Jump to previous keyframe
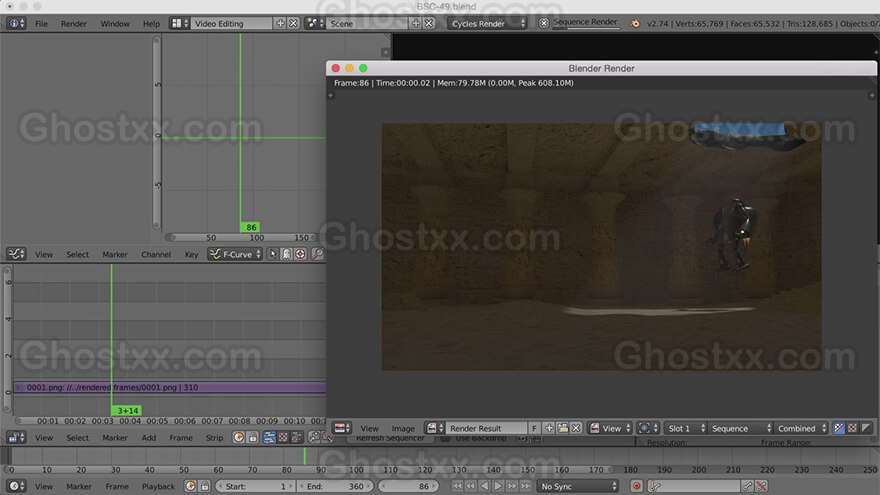880x495 pixels. [471, 486]
